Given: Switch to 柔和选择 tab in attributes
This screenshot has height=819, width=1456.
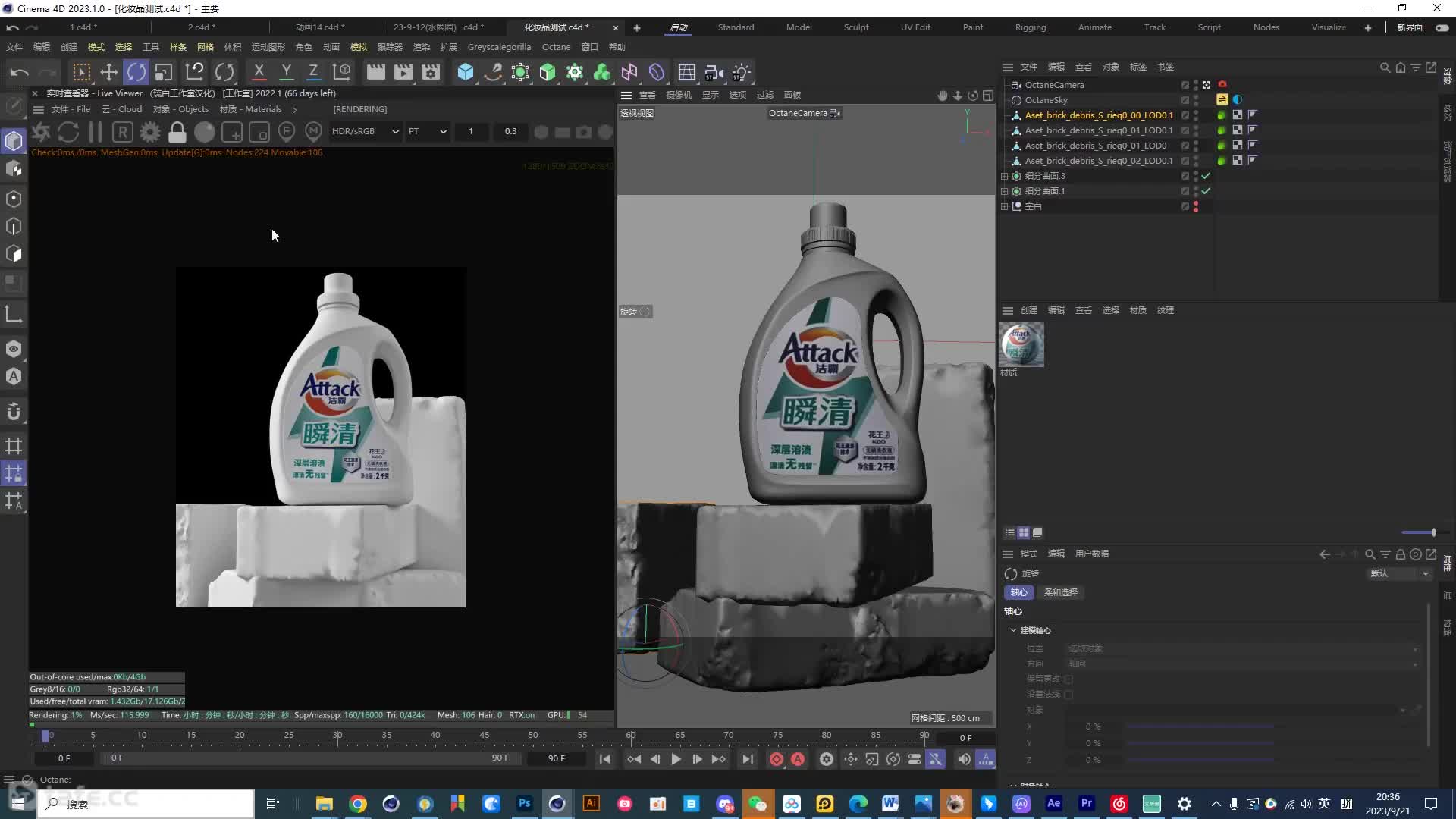Looking at the screenshot, I should (1060, 592).
